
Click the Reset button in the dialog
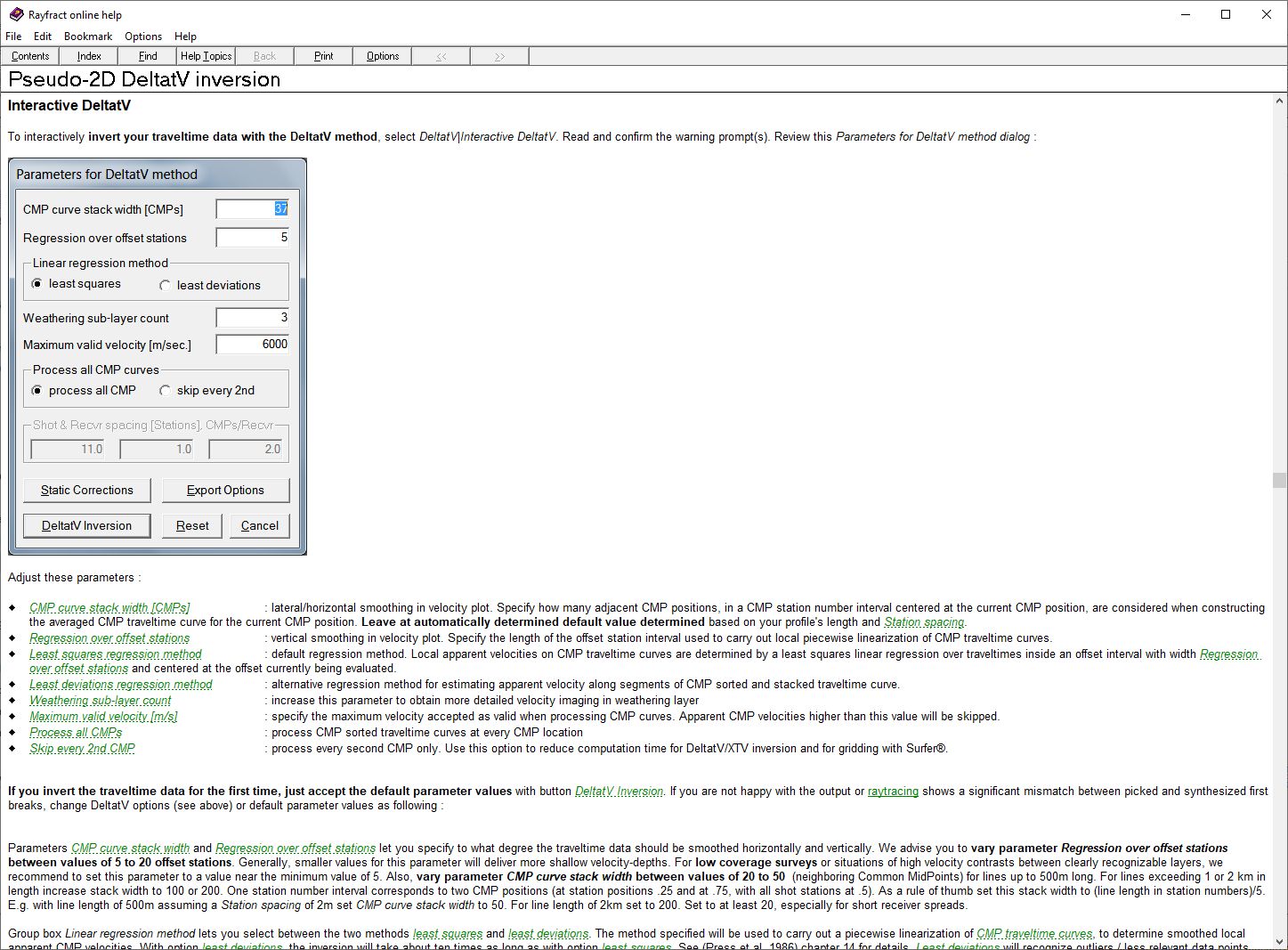click(192, 526)
